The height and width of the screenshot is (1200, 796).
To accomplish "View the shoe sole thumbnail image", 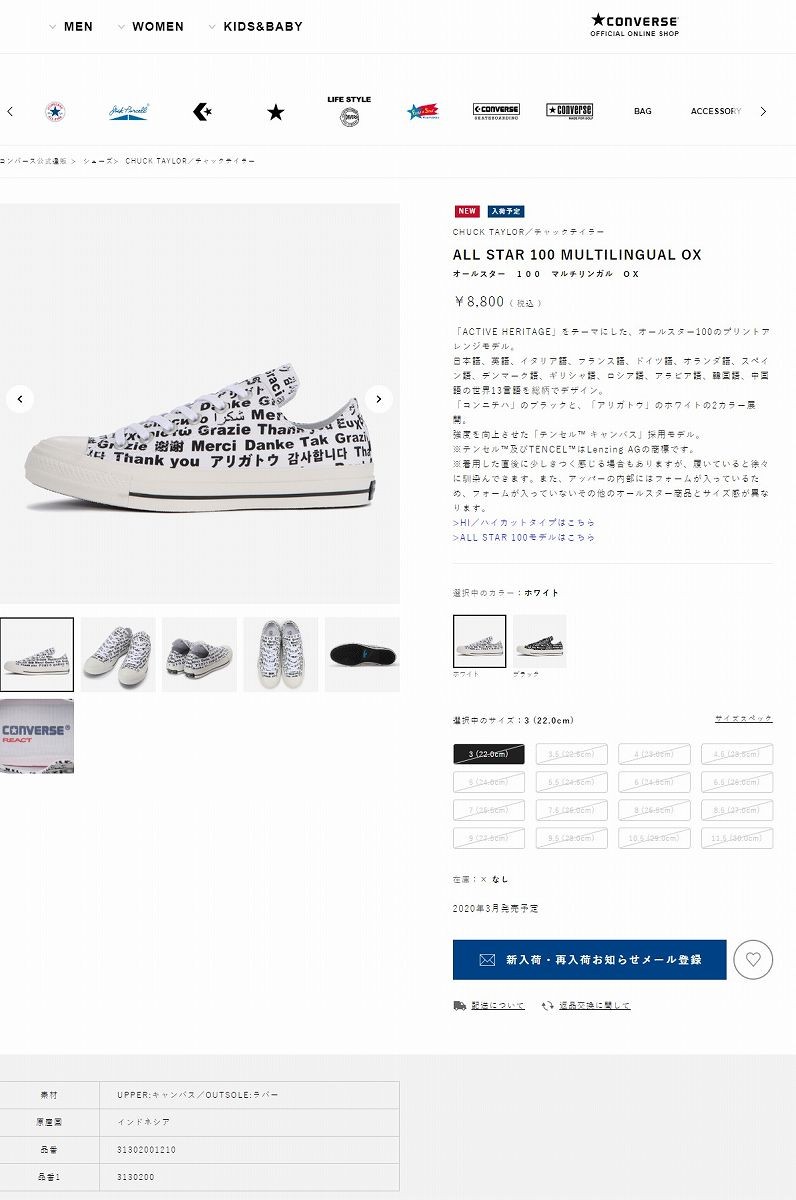I will coord(362,655).
